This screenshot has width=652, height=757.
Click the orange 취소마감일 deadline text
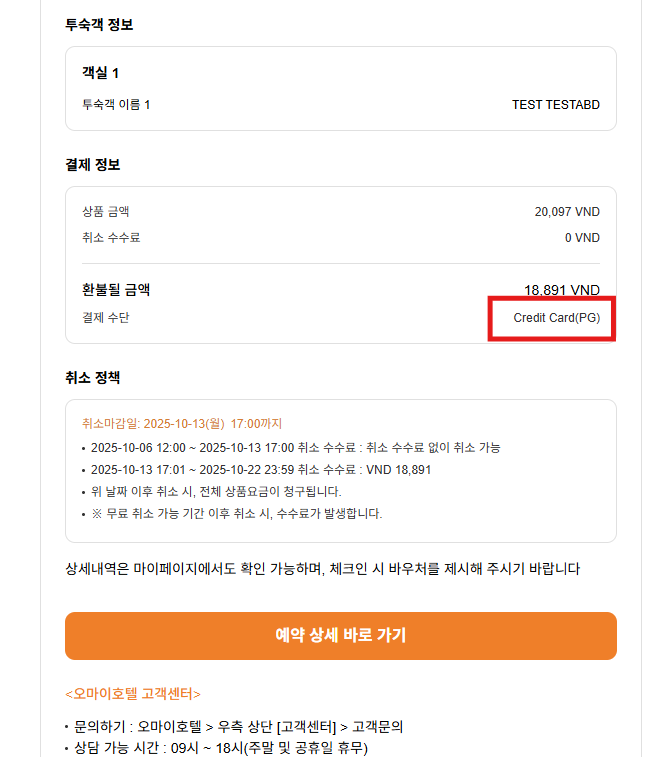[182, 423]
